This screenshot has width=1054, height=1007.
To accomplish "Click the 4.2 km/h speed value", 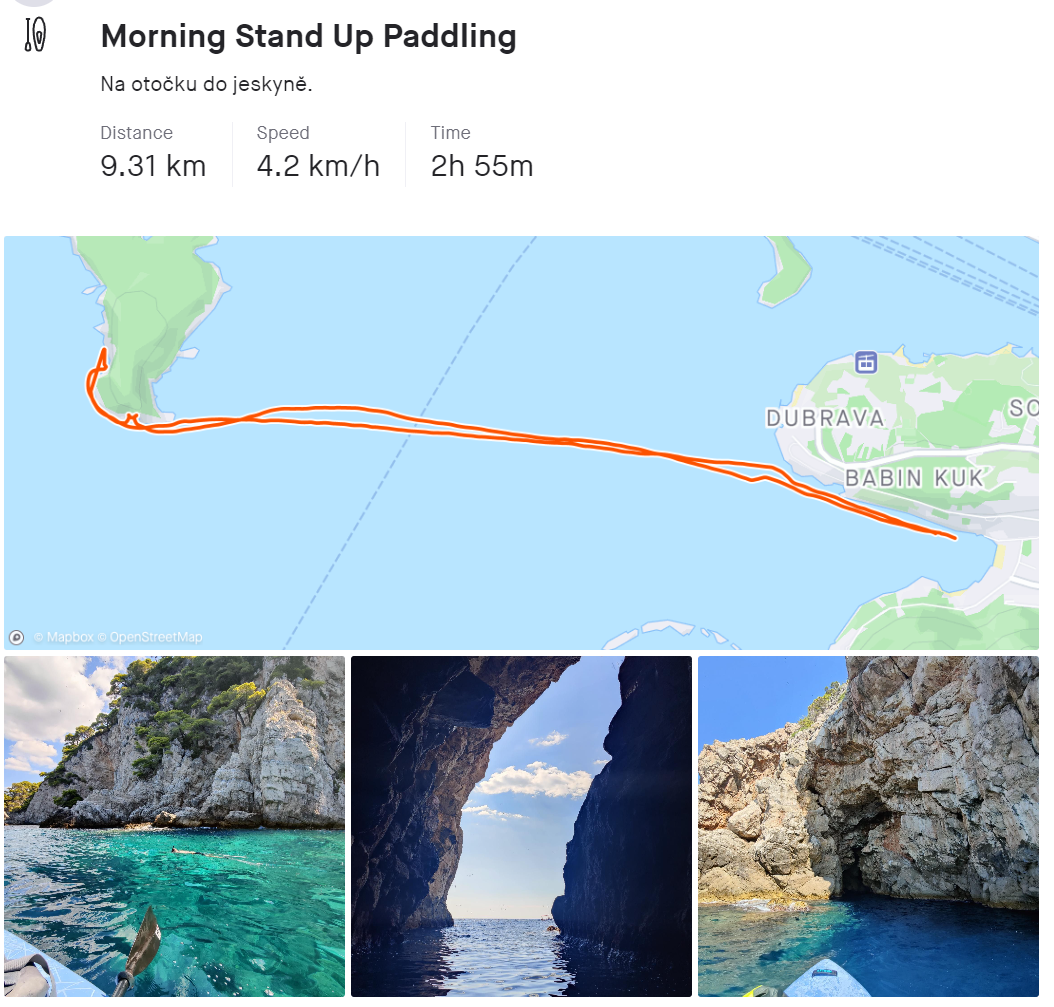I will tap(318, 166).
